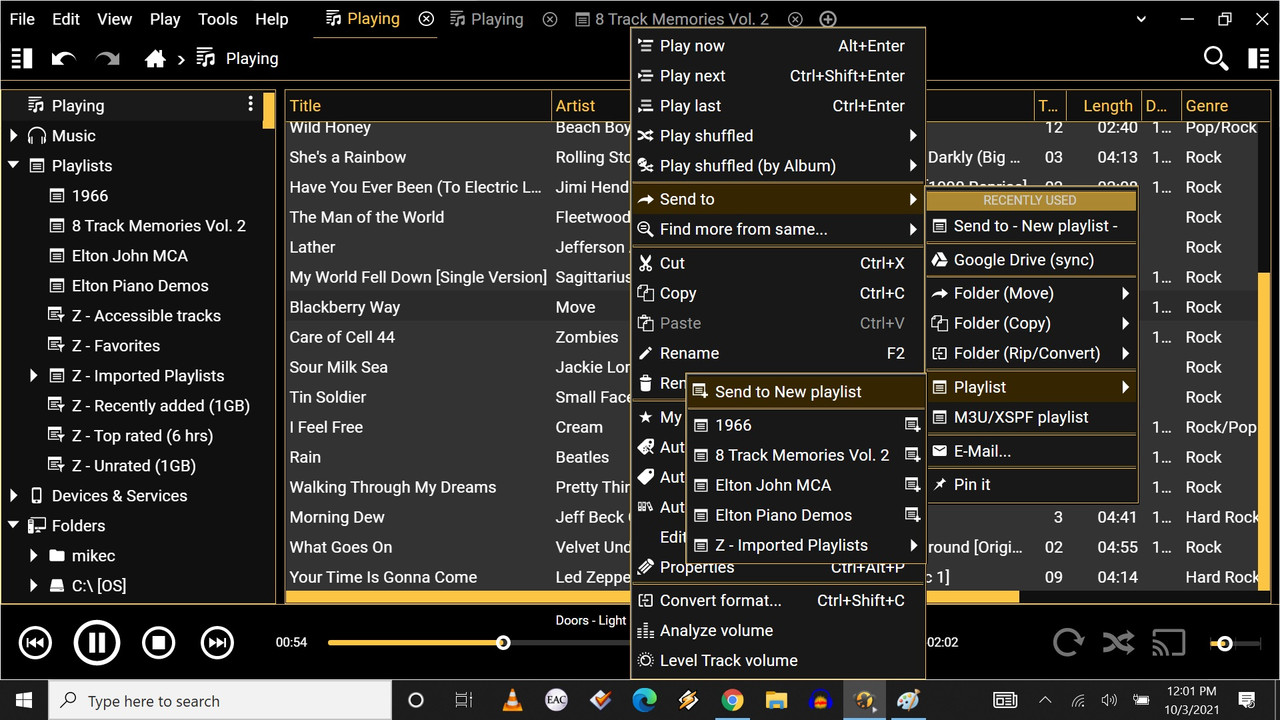
Task: Open Folder (Move) submenu
Action: coord(1032,293)
